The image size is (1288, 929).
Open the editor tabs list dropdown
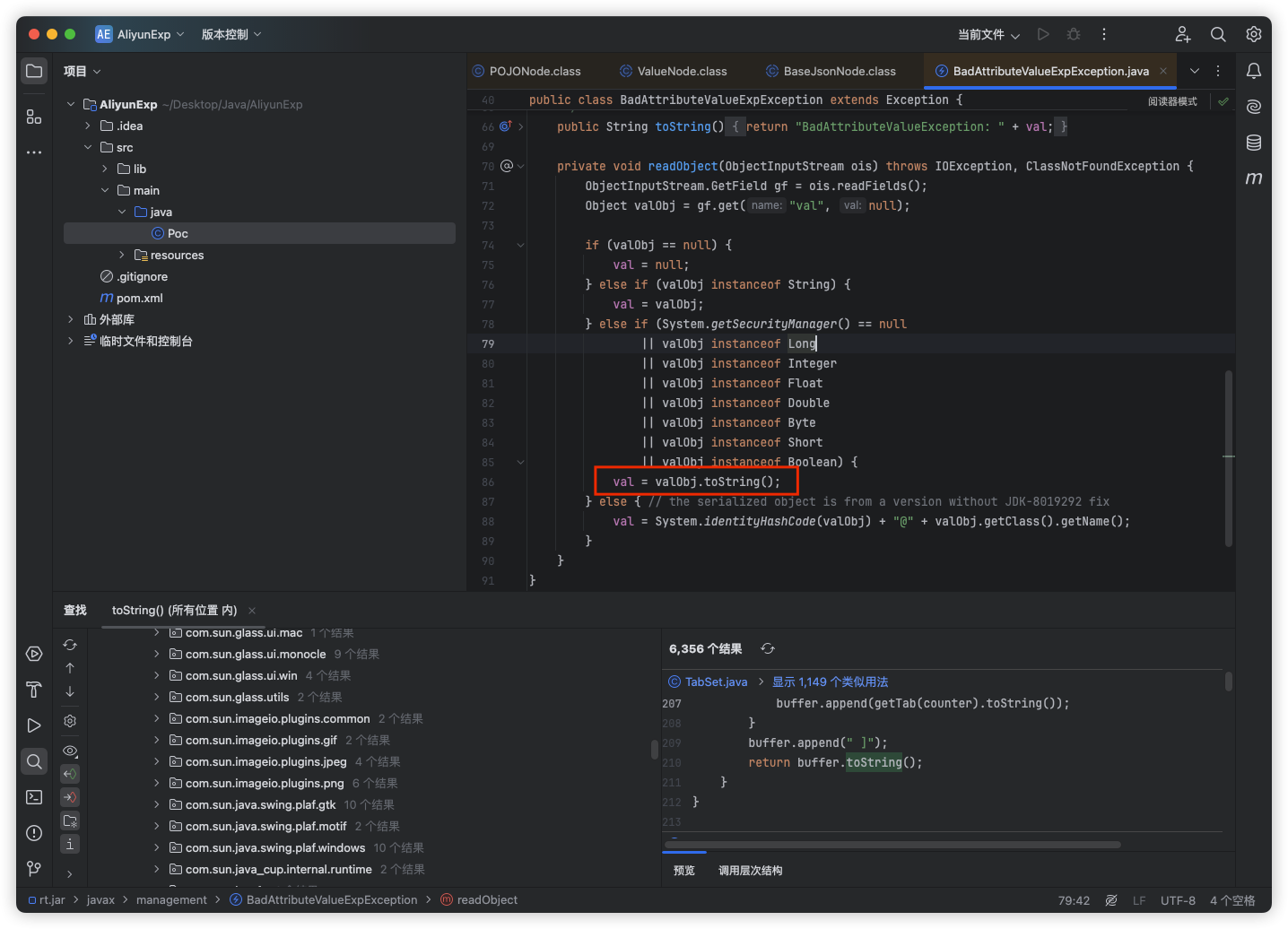click(x=1195, y=71)
